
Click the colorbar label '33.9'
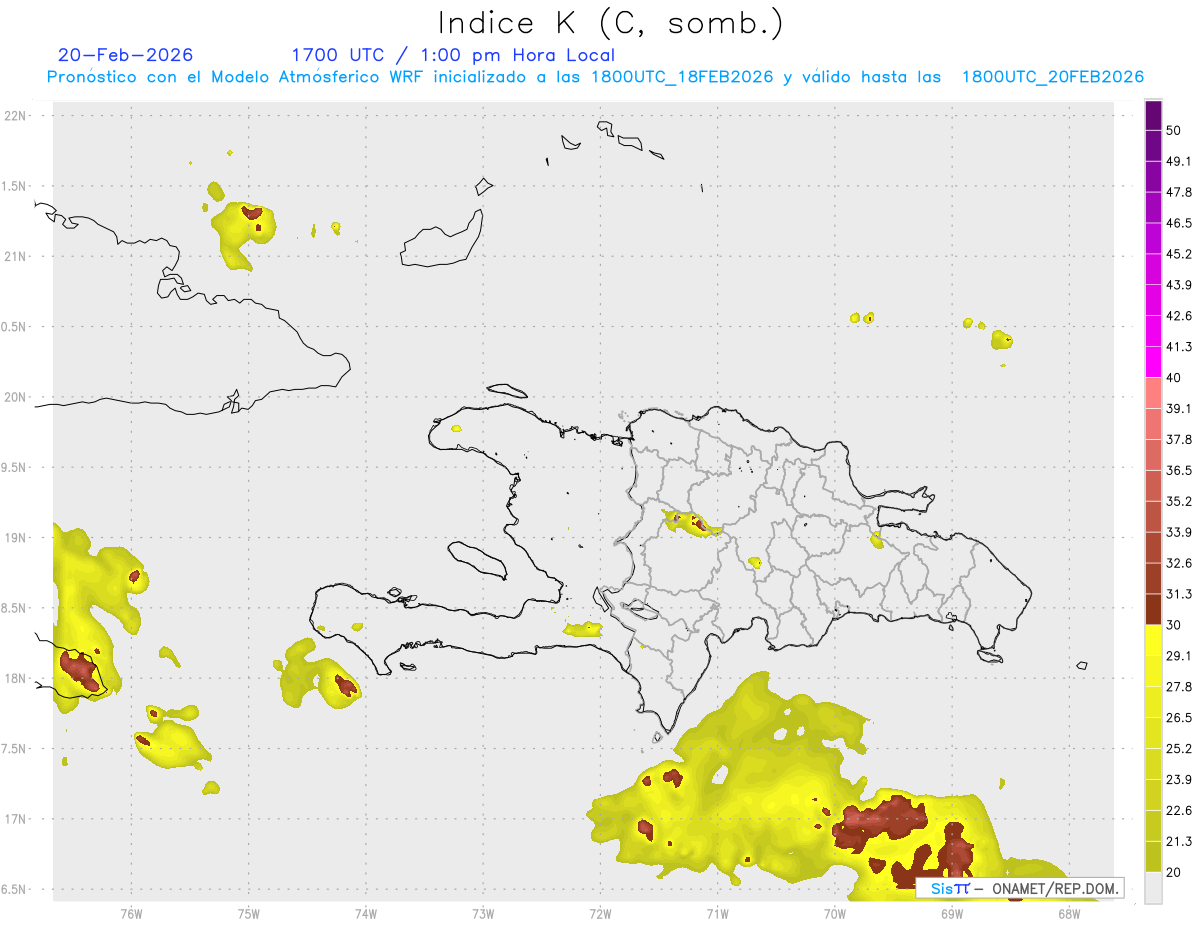(1179, 532)
